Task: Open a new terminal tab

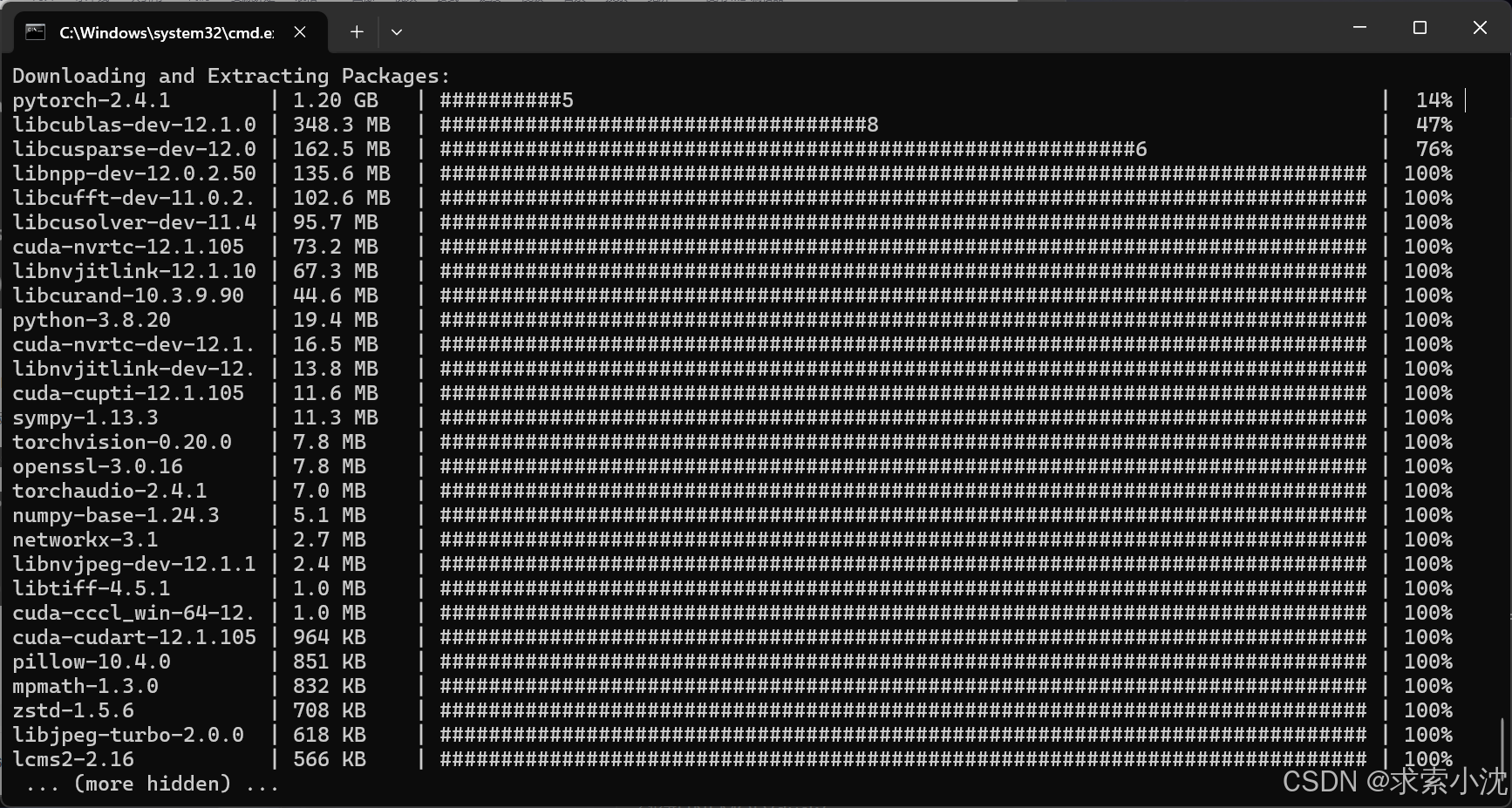Action: coord(357,32)
